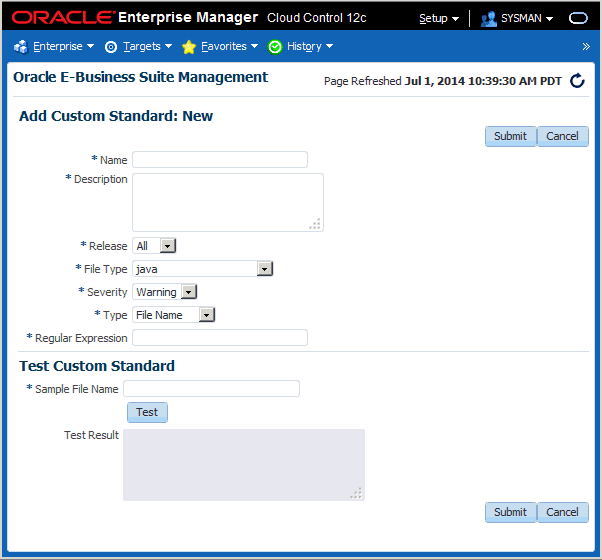Open the Enterprise menu
This screenshot has width=602, height=560.
(63, 46)
